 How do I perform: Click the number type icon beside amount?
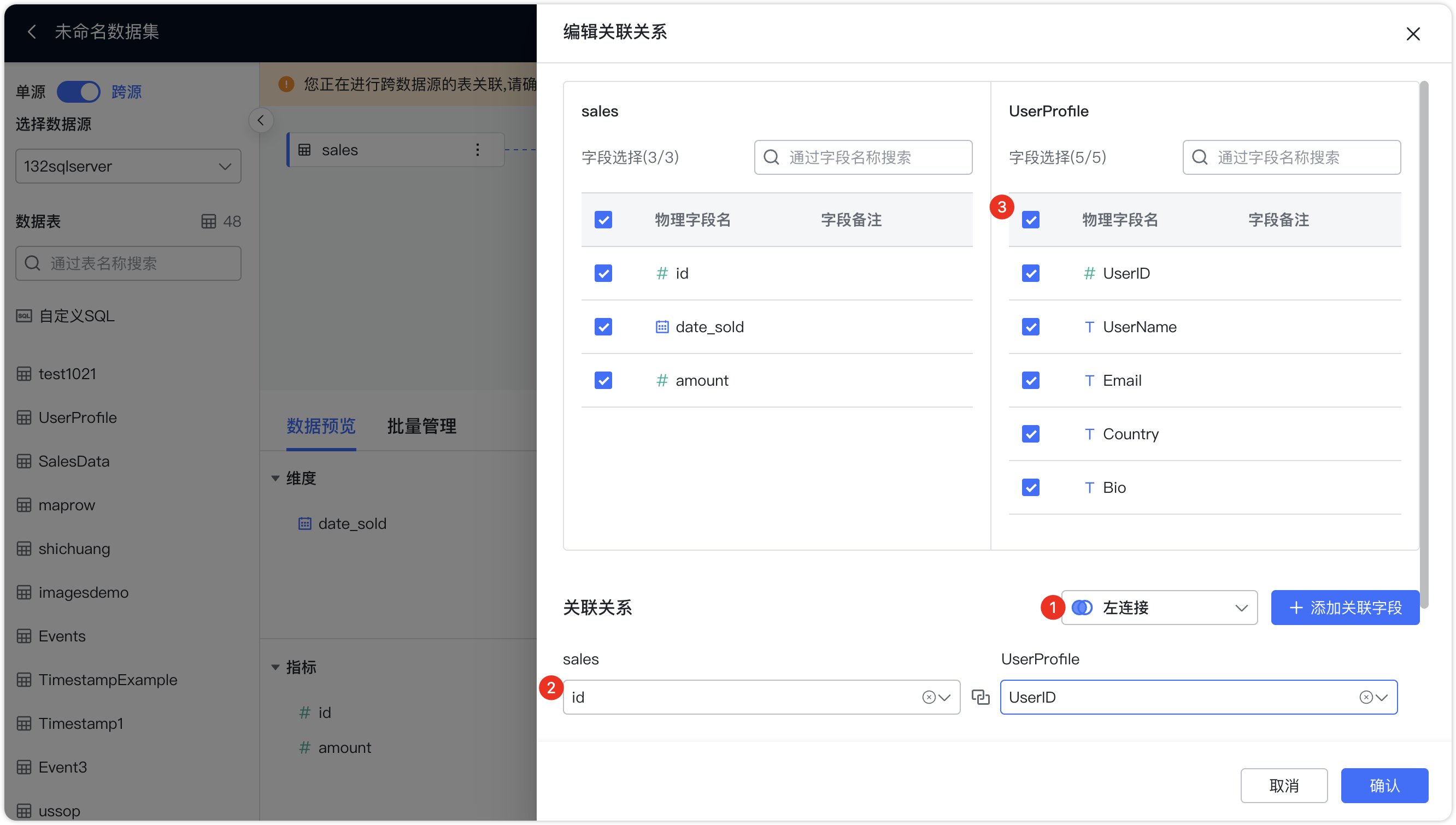(661, 380)
